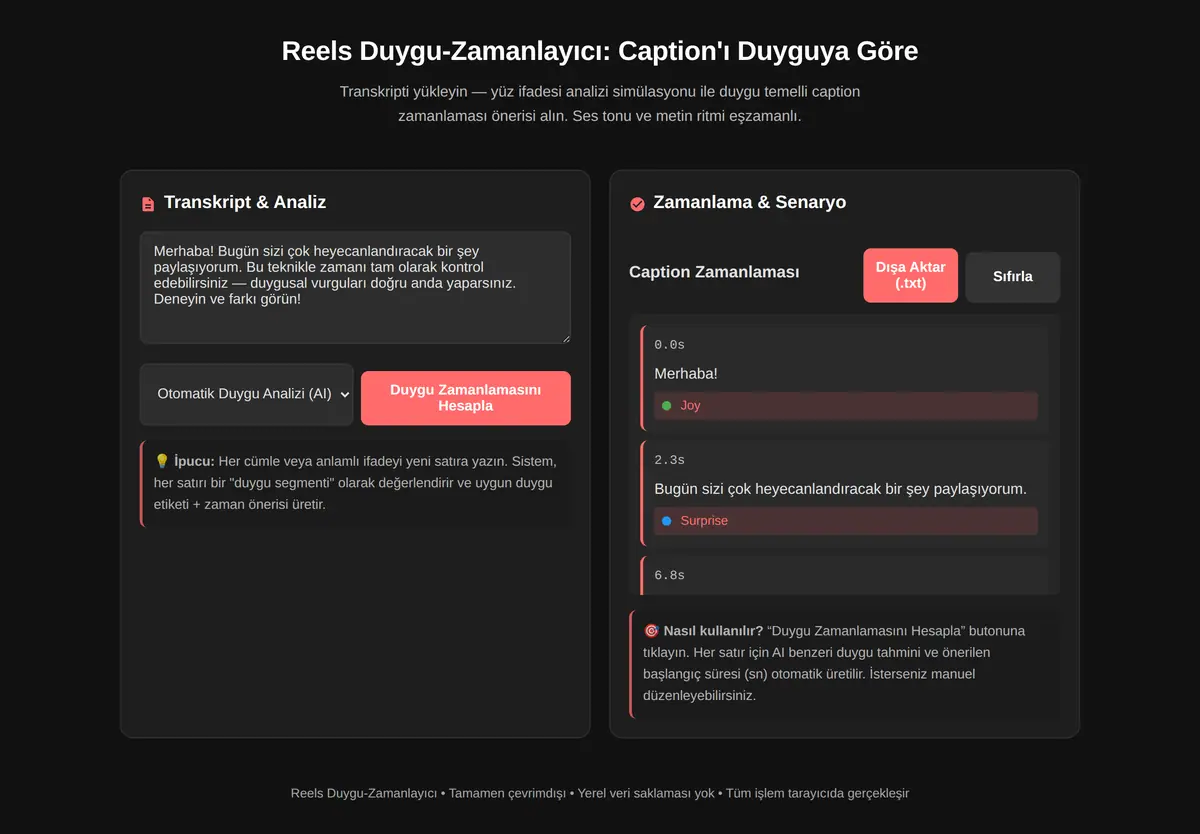Click the footer text about Tamamen çevrimdışı
1200x834 pixels.
(600, 794)
